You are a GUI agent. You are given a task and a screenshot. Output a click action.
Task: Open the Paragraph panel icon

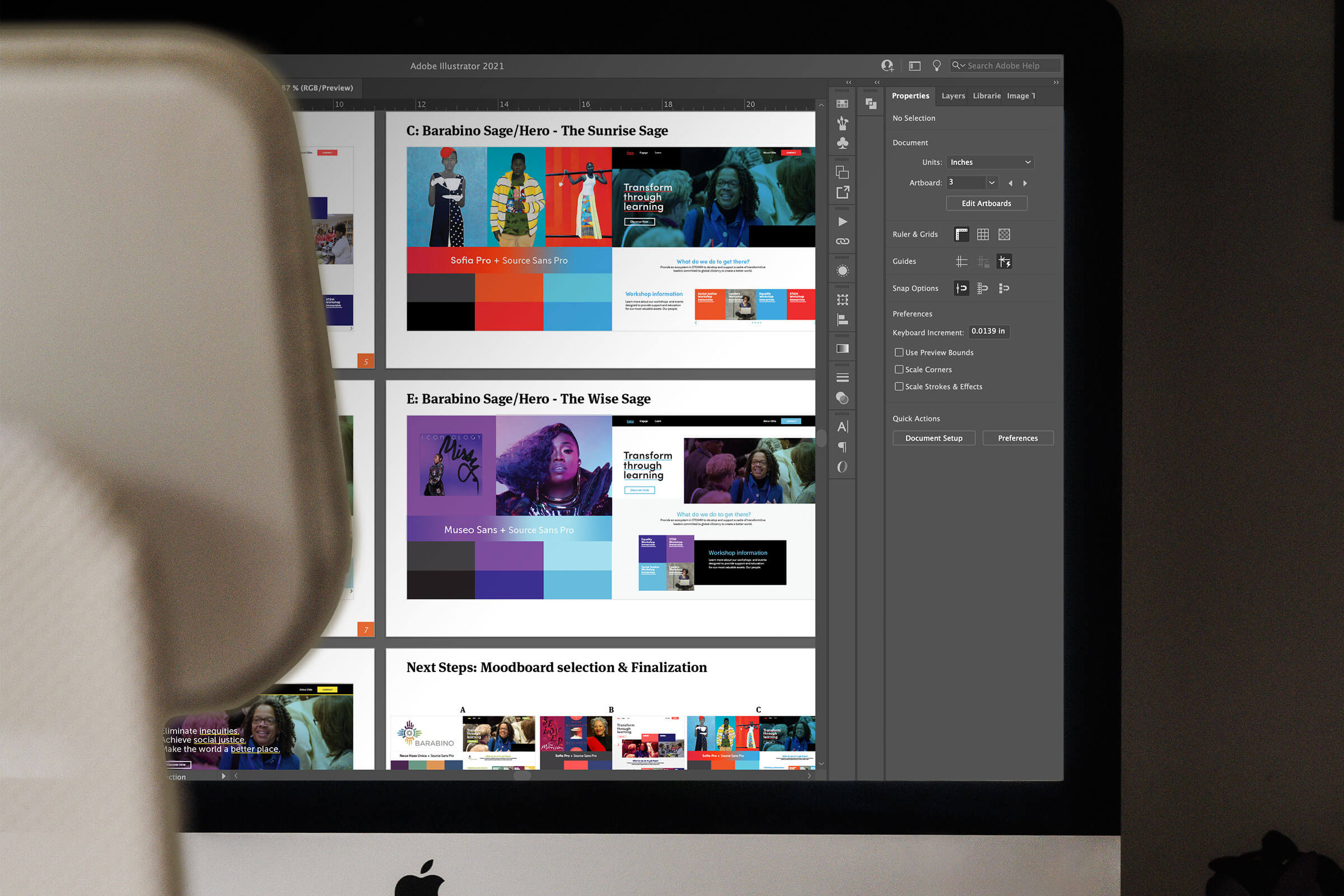pyautogui.click(x=842, y=447)
